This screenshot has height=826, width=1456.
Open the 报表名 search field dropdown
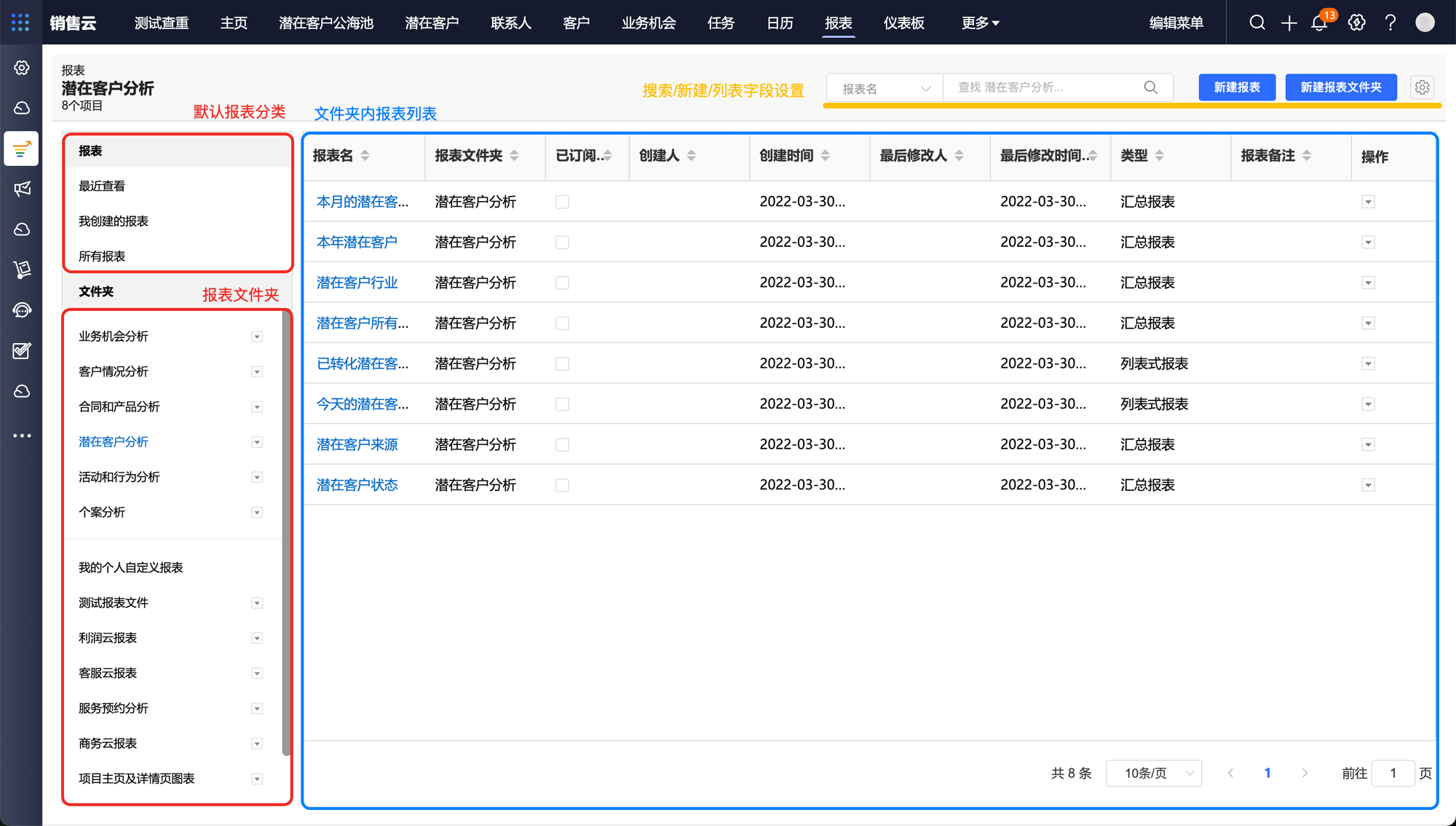click(x=885, y=88)
